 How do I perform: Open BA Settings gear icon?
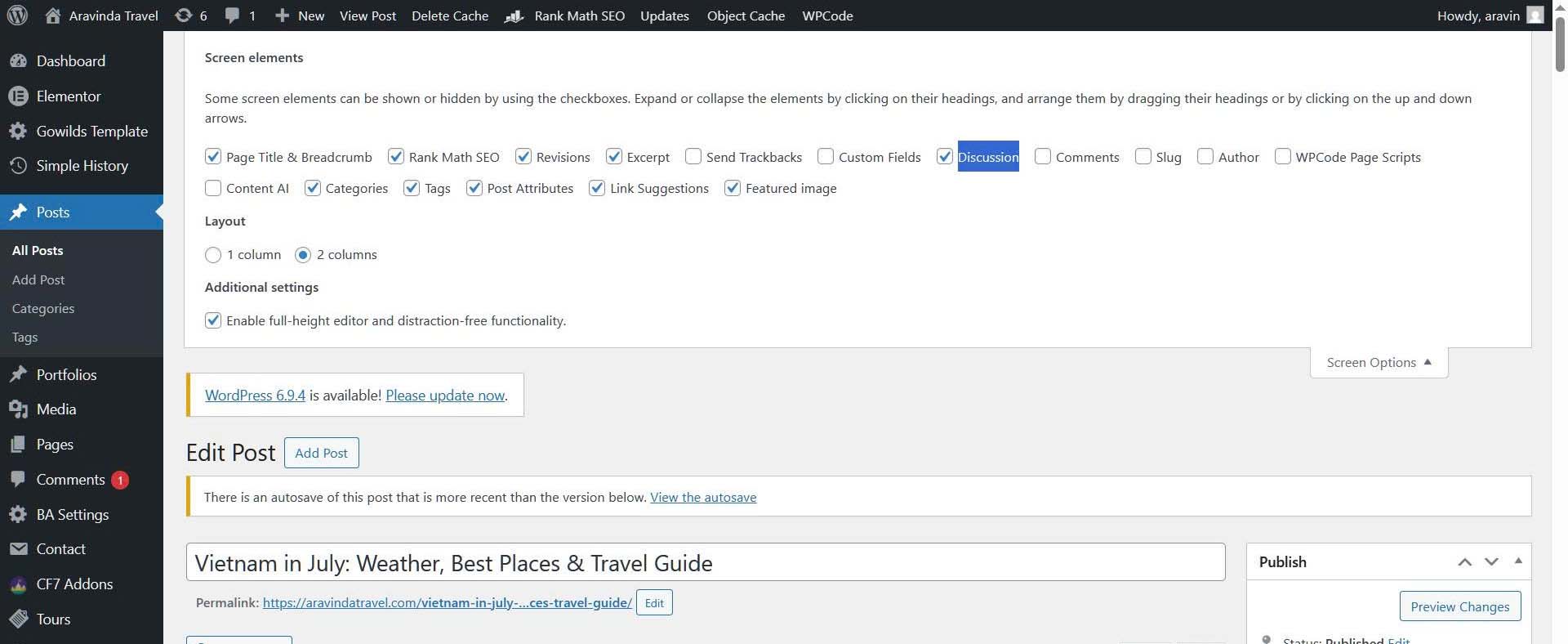pyautogui.click(x=18, y=515)
